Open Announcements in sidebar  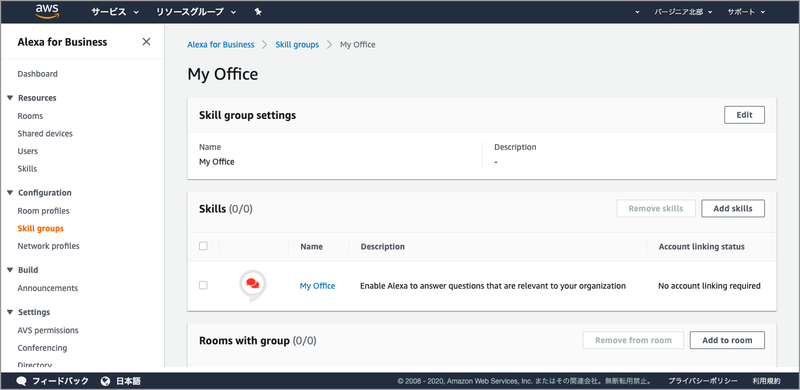pos(47,288)
